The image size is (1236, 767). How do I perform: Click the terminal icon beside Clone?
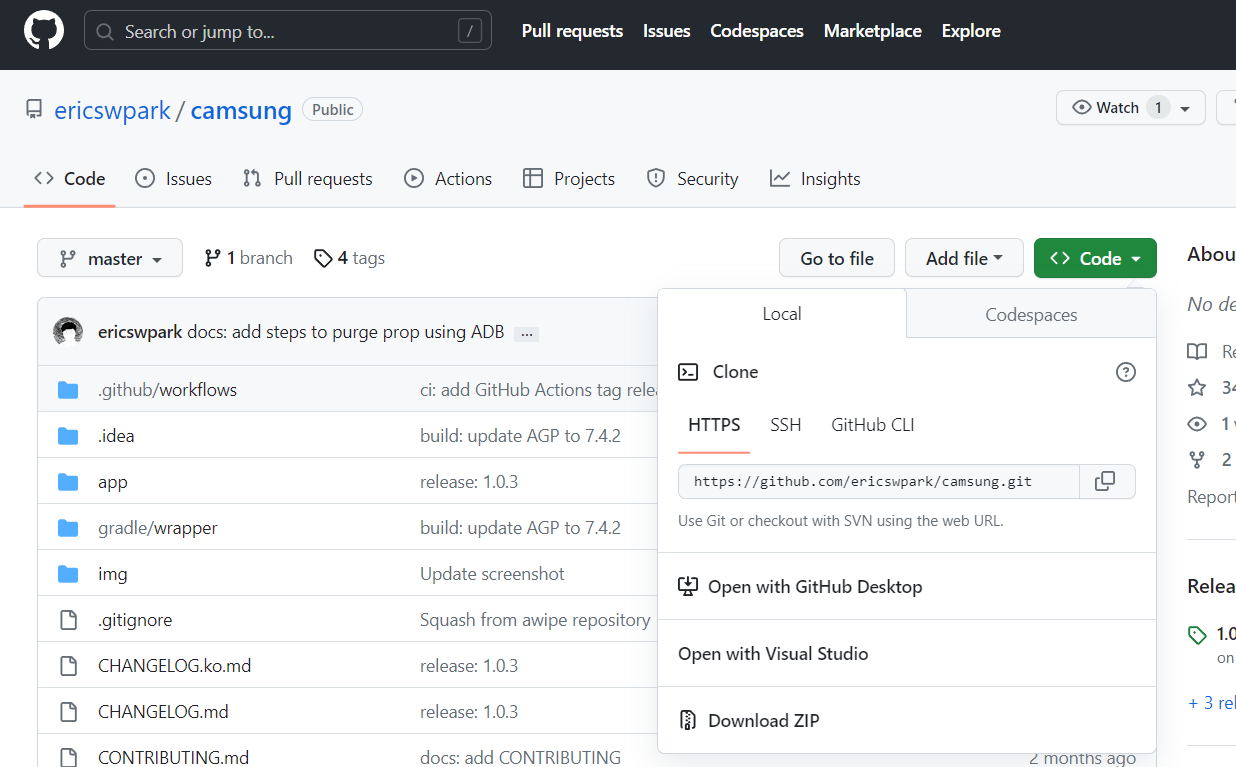688,372
